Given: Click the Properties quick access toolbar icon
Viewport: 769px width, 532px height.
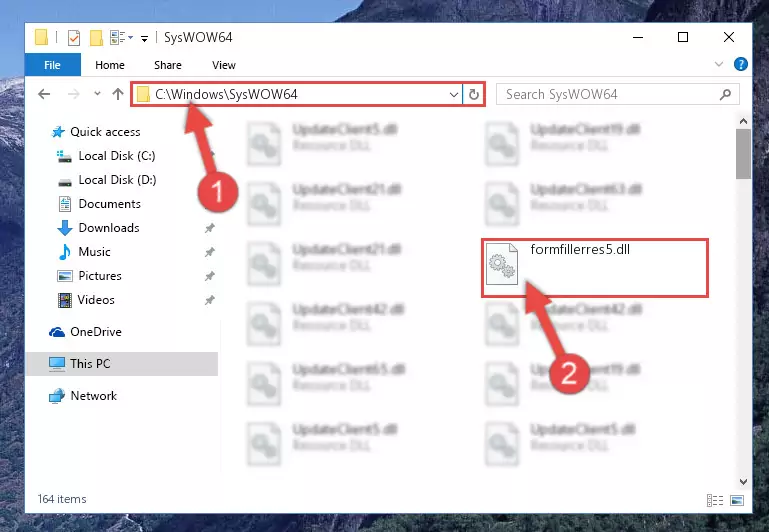Looking at the screenshot, I should tap(74, 38).
